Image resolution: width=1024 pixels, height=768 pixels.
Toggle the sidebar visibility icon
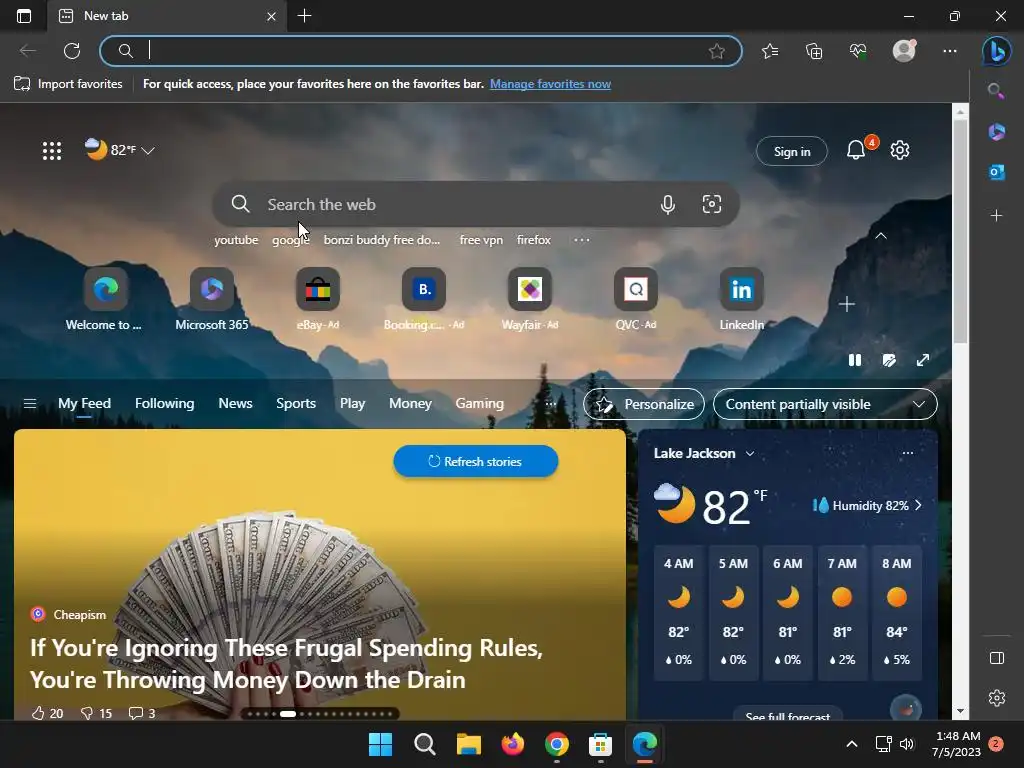996,658
